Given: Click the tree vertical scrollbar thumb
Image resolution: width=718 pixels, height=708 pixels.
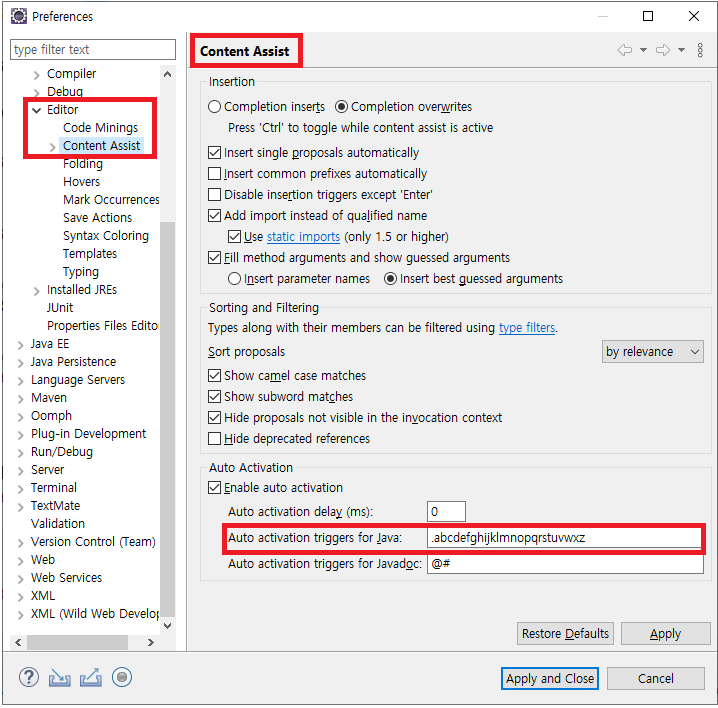Looking at the screenshot, I should pyautogui.click(x=168, y=419).
